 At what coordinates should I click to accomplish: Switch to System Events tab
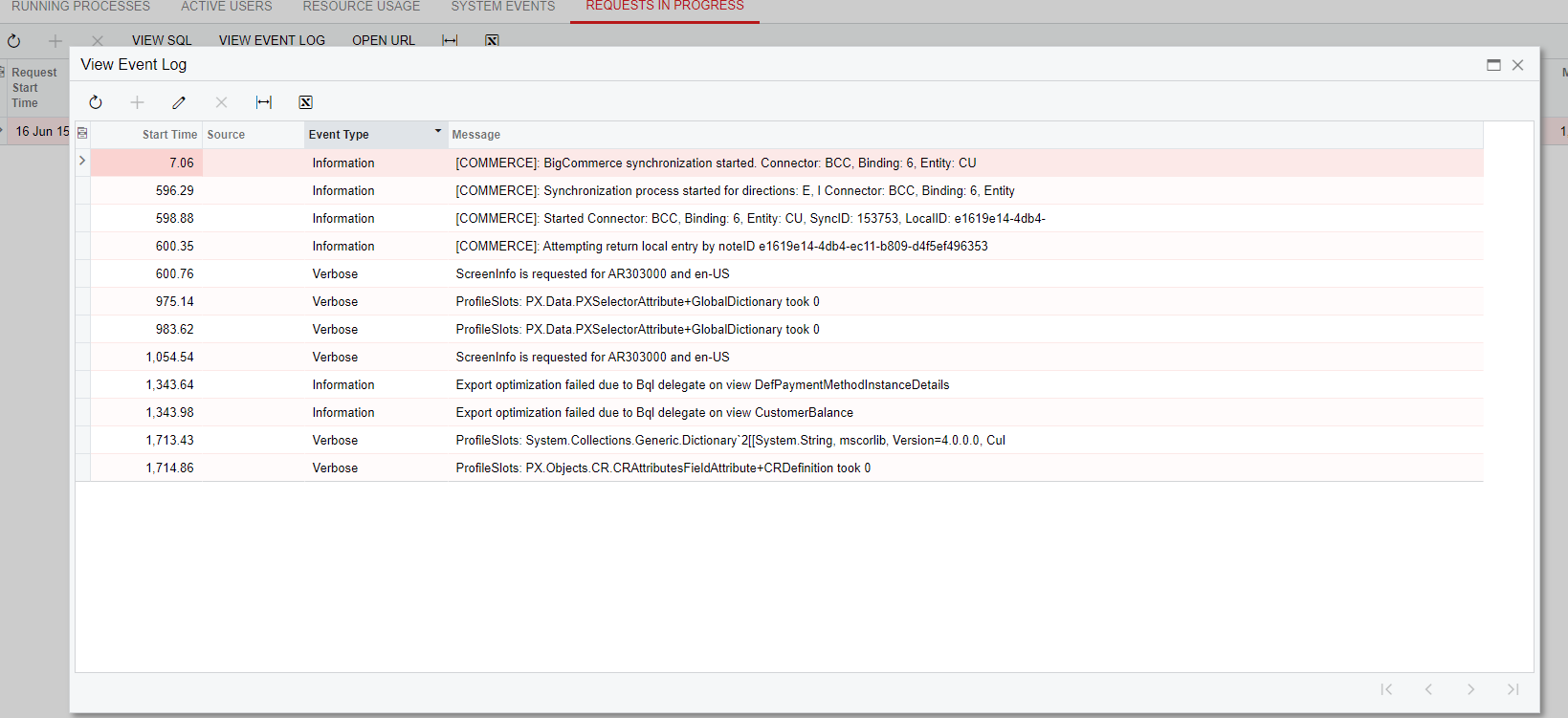pyautogui.click(x=503, y=7)
